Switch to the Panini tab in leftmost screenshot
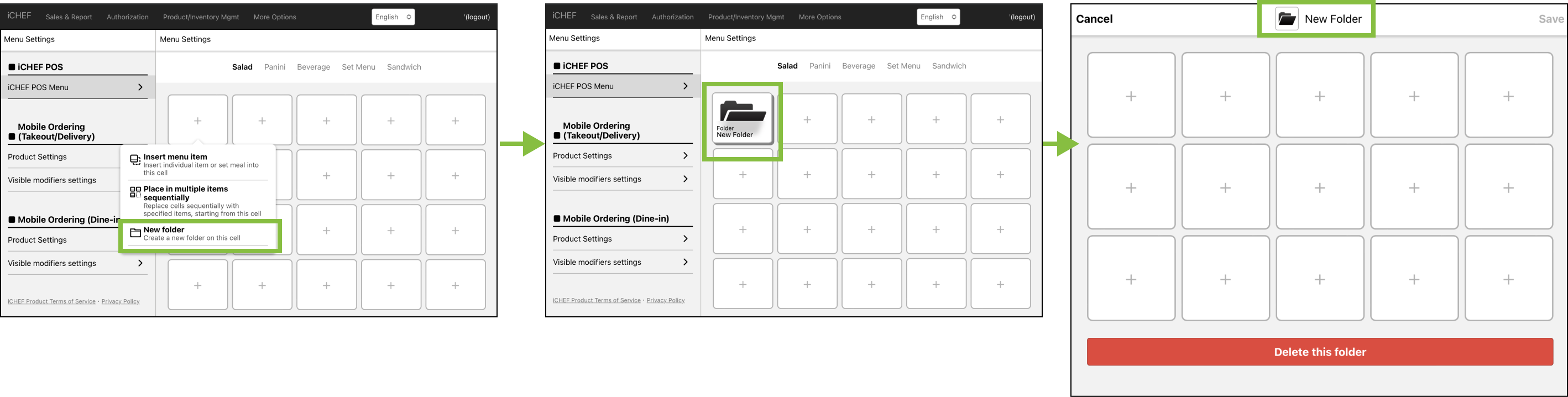 (275, 67)
